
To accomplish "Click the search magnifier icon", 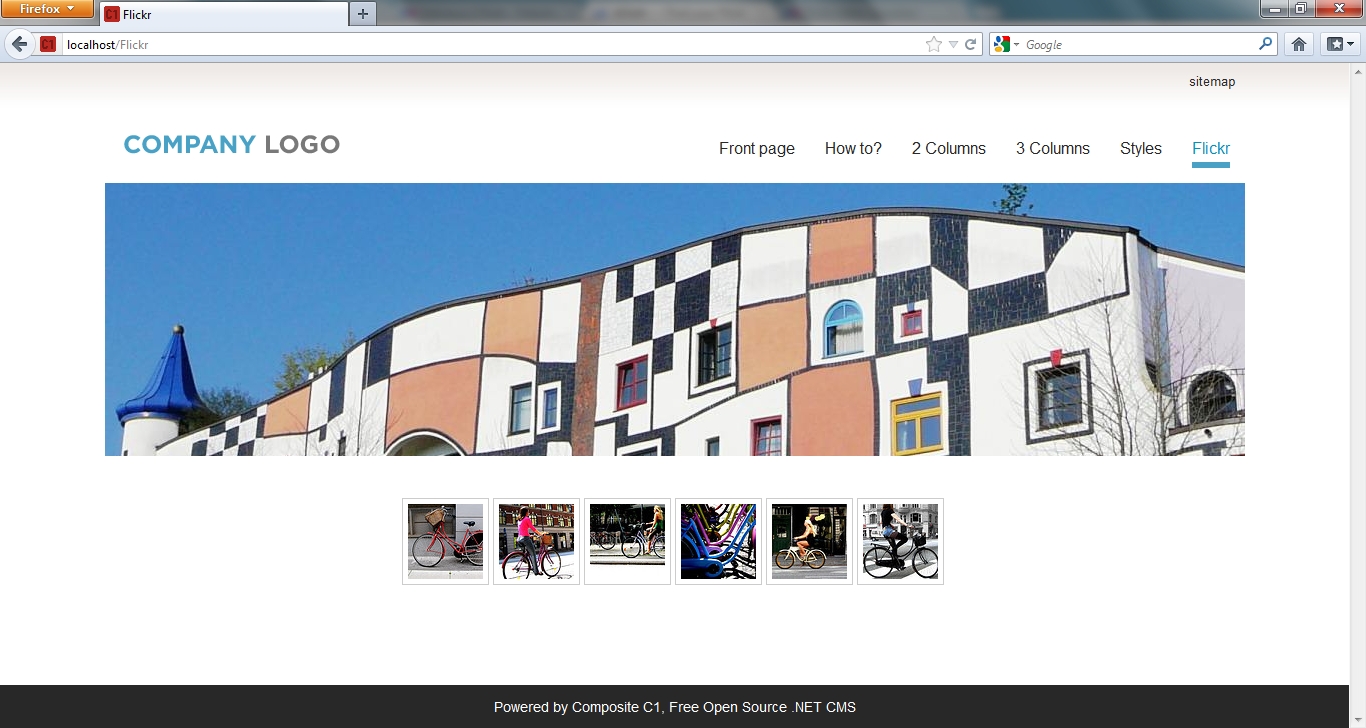I will pyautogui.click(x=1266, y=44).
